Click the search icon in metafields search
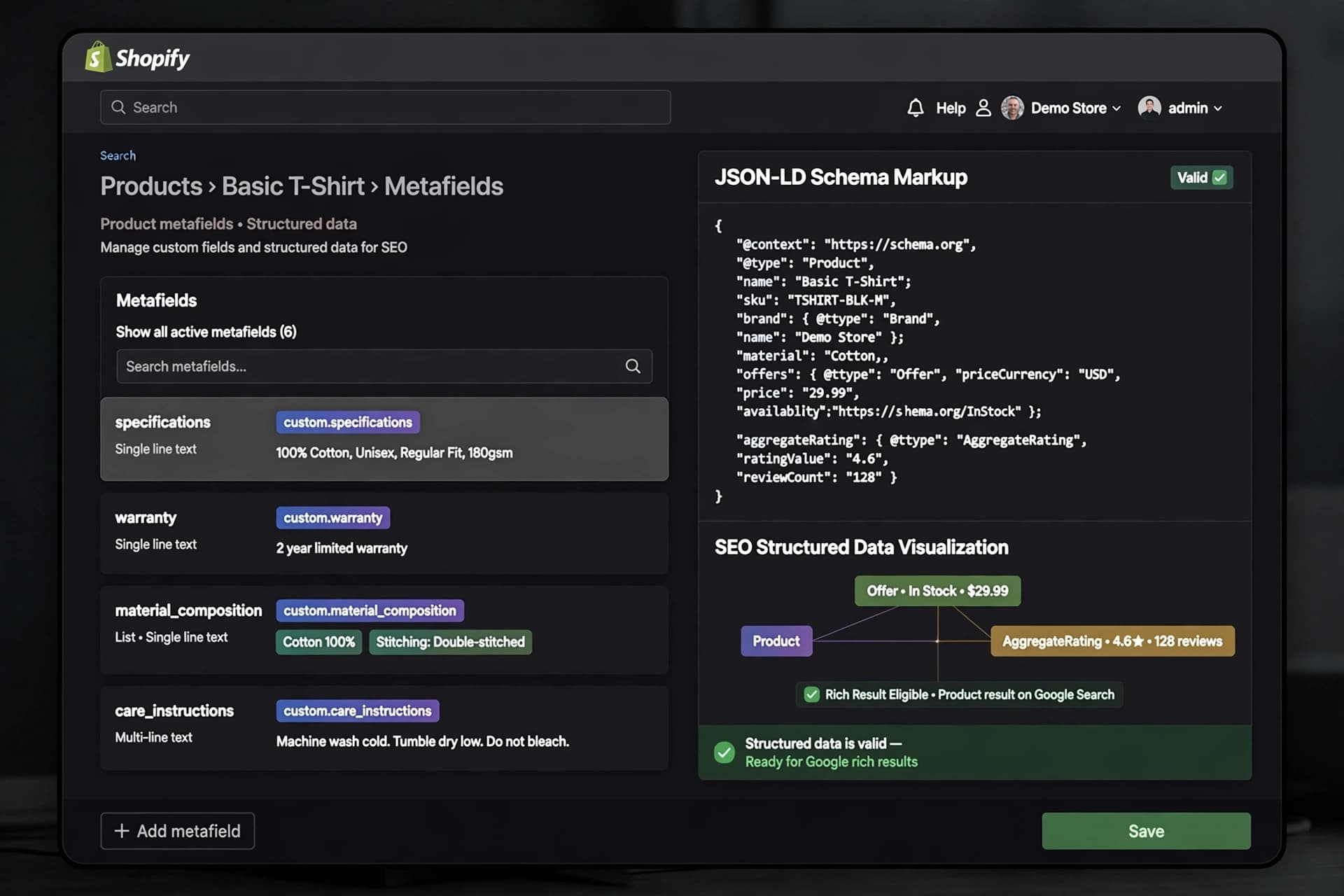Viewport: 1344px width, 896px height. (x=633, y=366)
